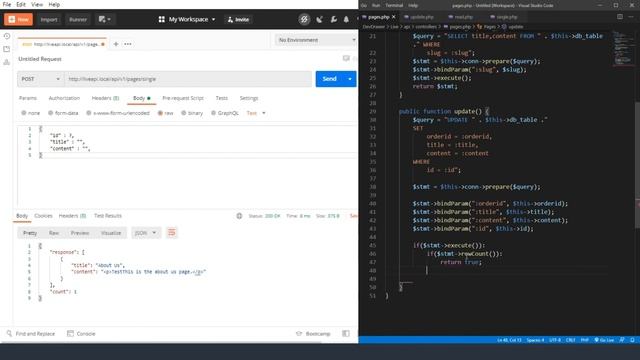Select the Visualize response view
640x360 pixels.
click(111, 233)
